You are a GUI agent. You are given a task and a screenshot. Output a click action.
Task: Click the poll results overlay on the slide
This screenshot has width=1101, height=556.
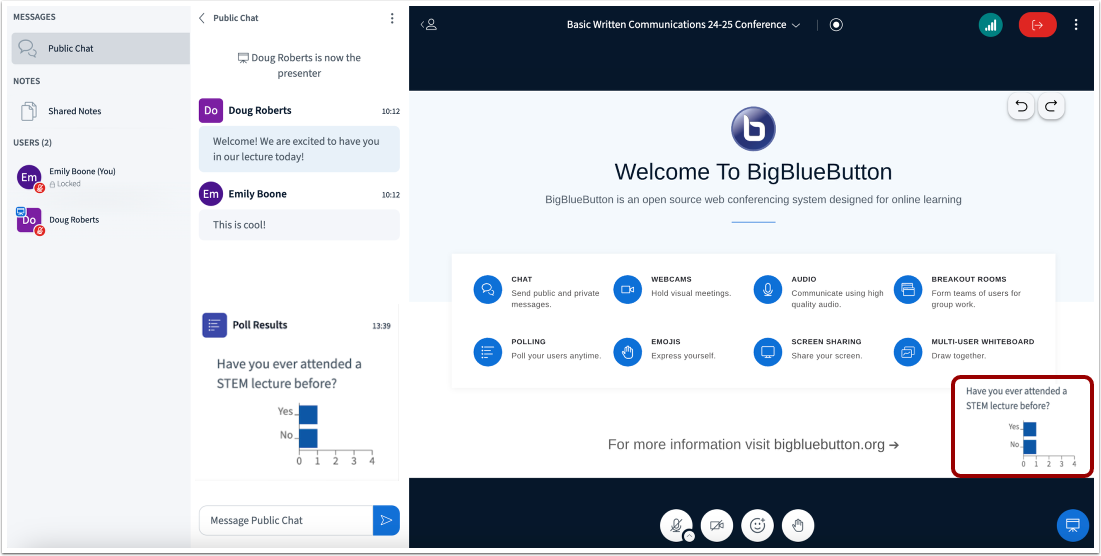point(1022,427)
